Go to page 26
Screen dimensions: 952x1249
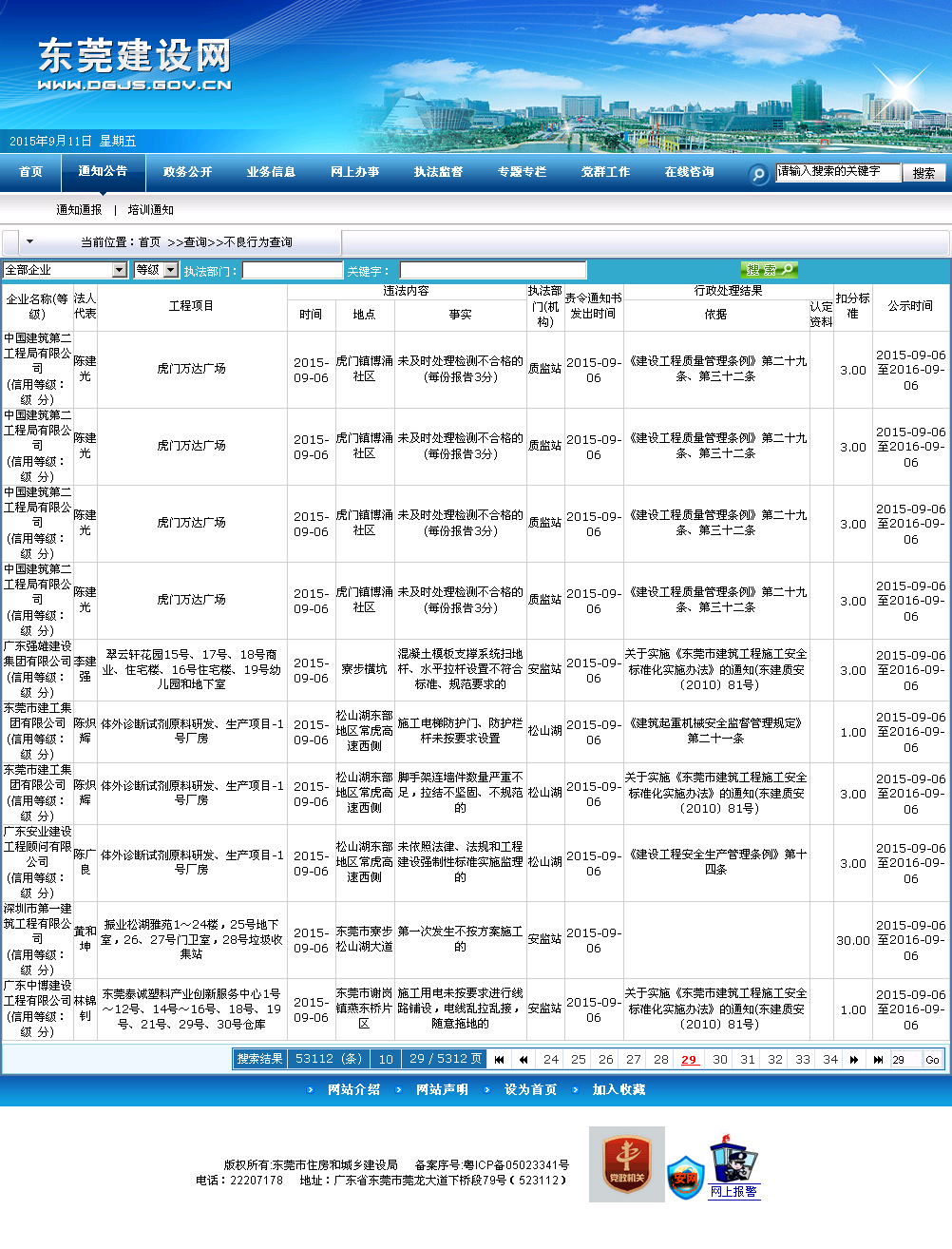click(606, 1059)
